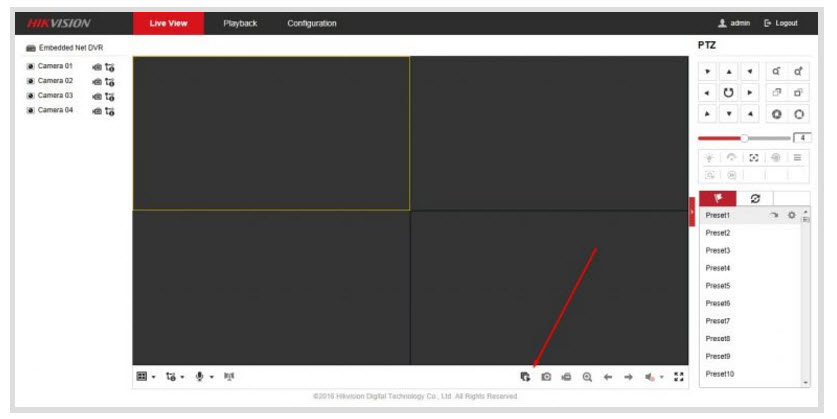This screenshot has width=837, height=419.
Task: Switch to the Playback tab
Action: (240, 23)
